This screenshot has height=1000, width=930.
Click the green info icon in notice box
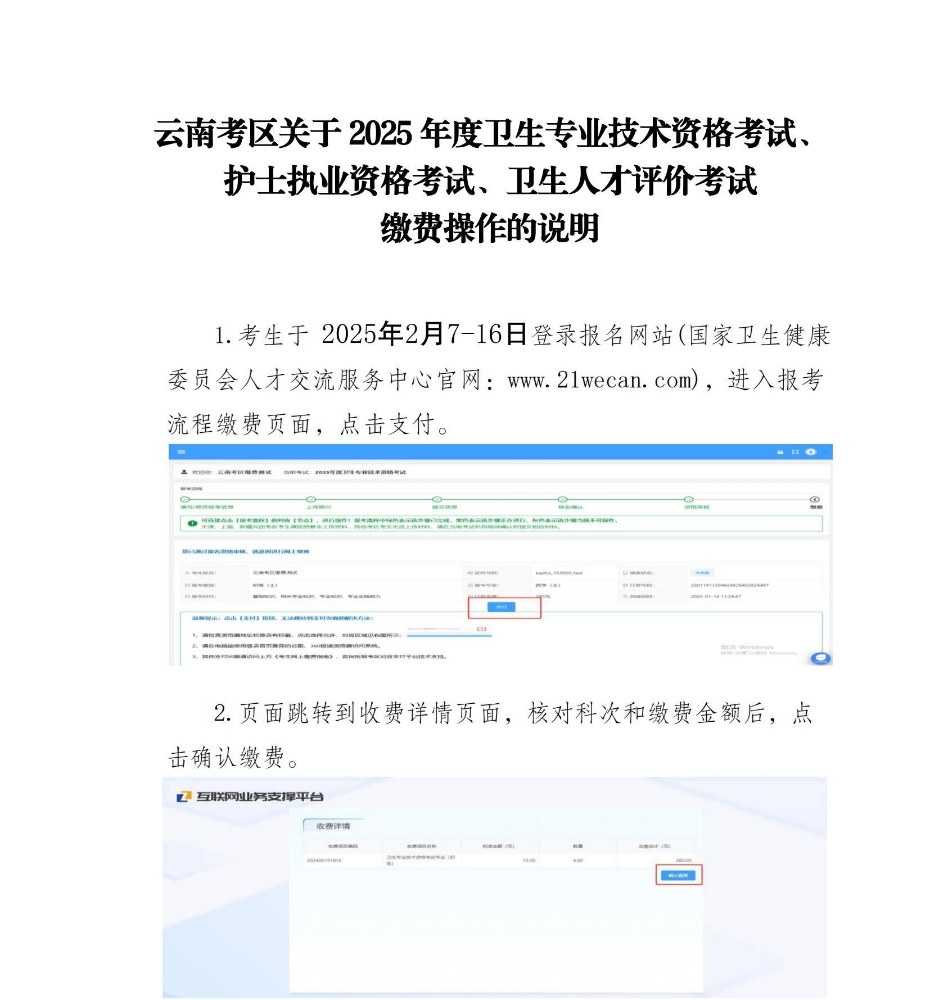192,523
